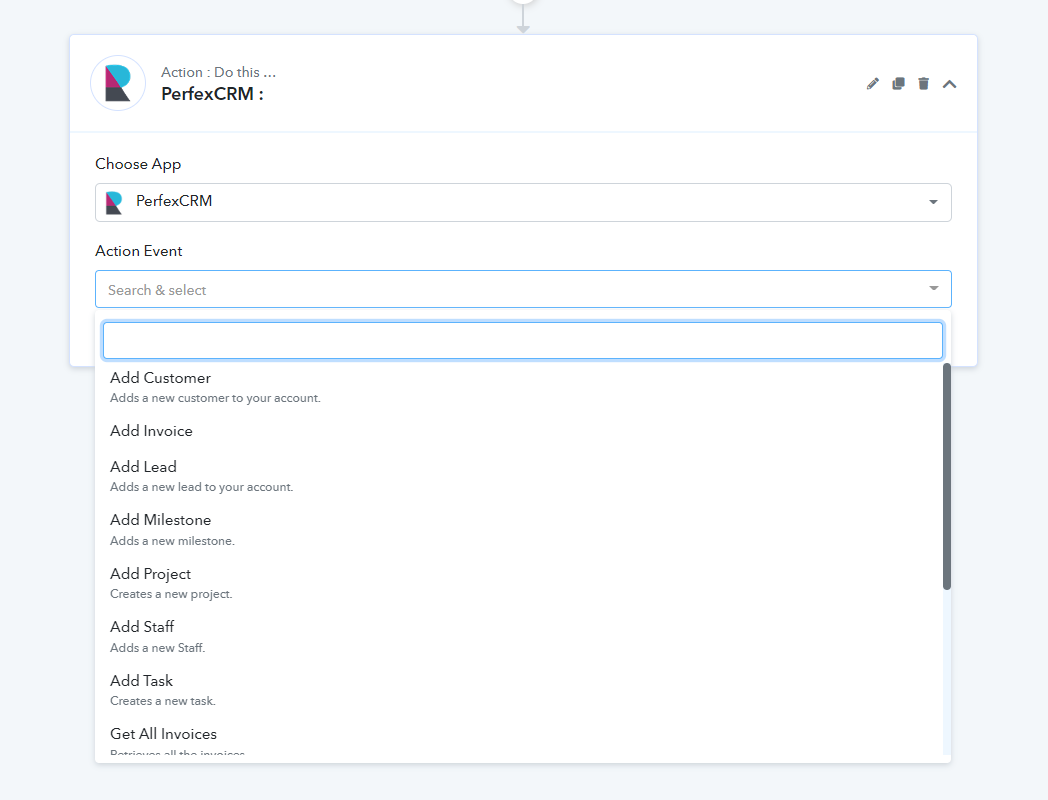Click the small PerfexCRM icon in app field
This screenshot has height=800, width=1048.
(x=114, y=203)
